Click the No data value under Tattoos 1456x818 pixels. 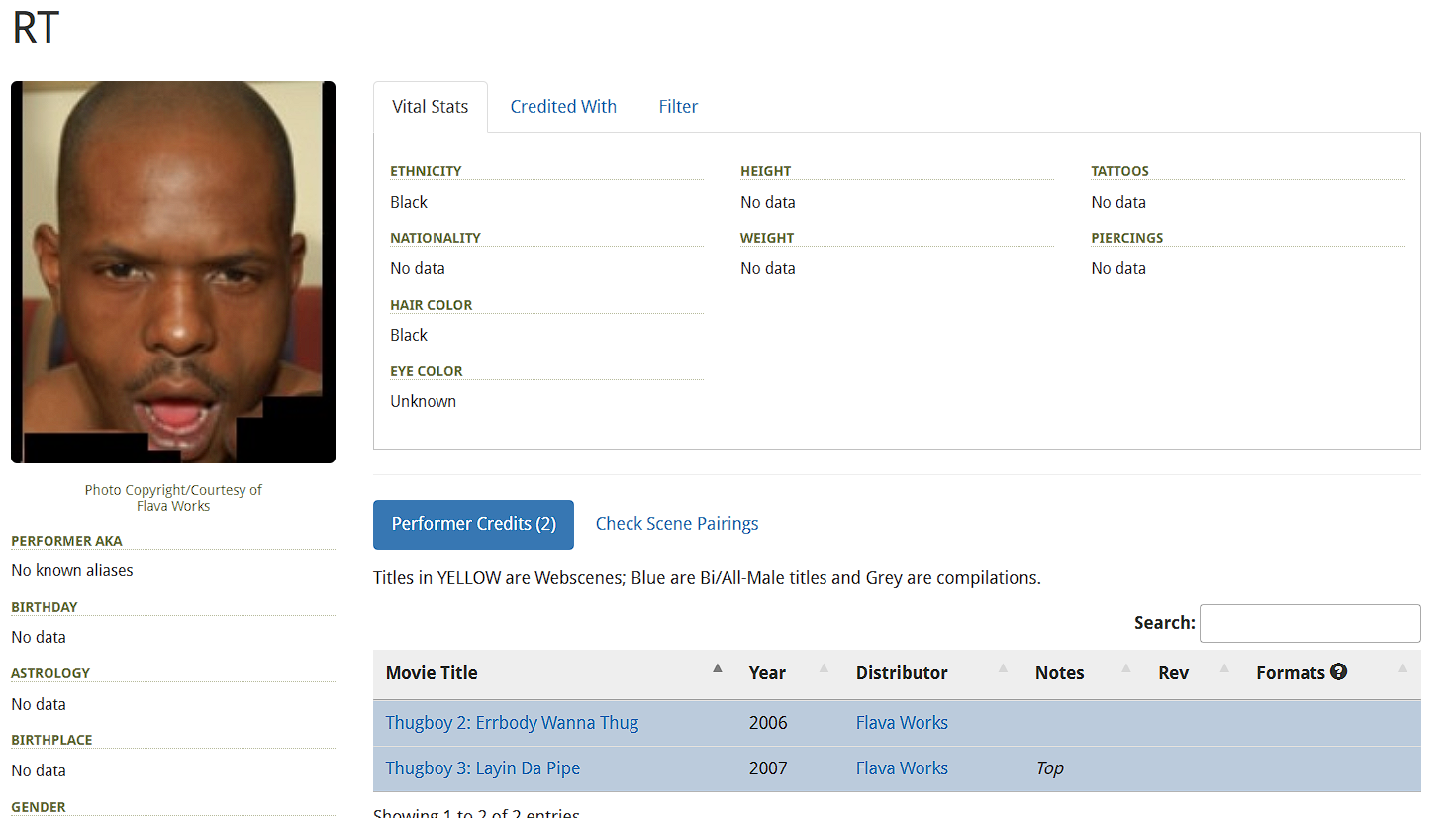click(1118, 202)
